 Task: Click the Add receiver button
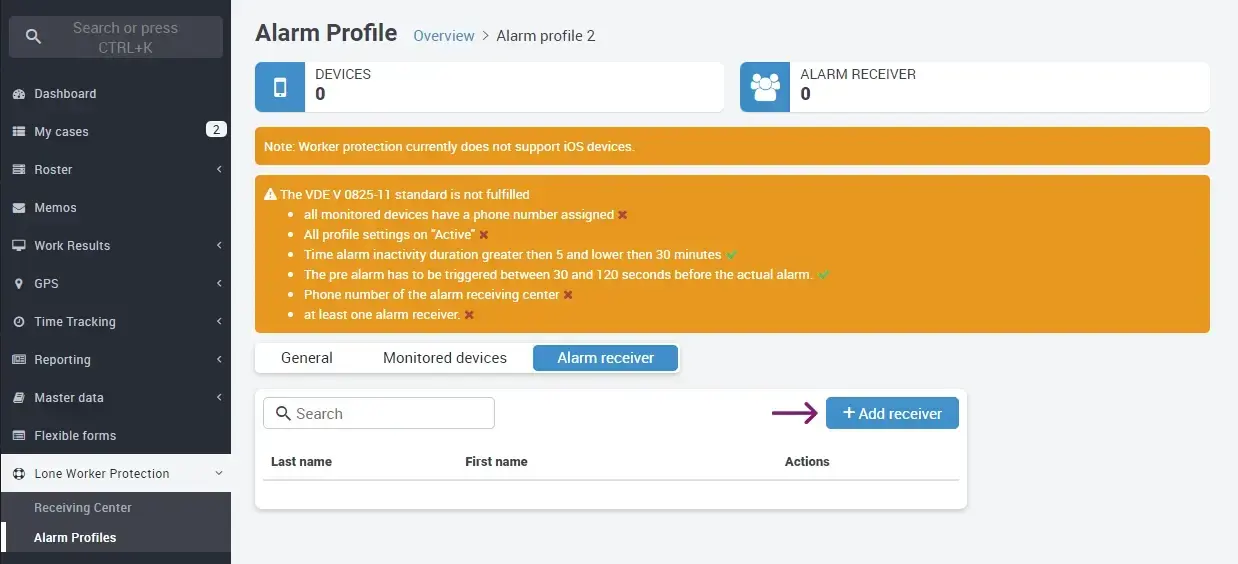coord(892,413)
